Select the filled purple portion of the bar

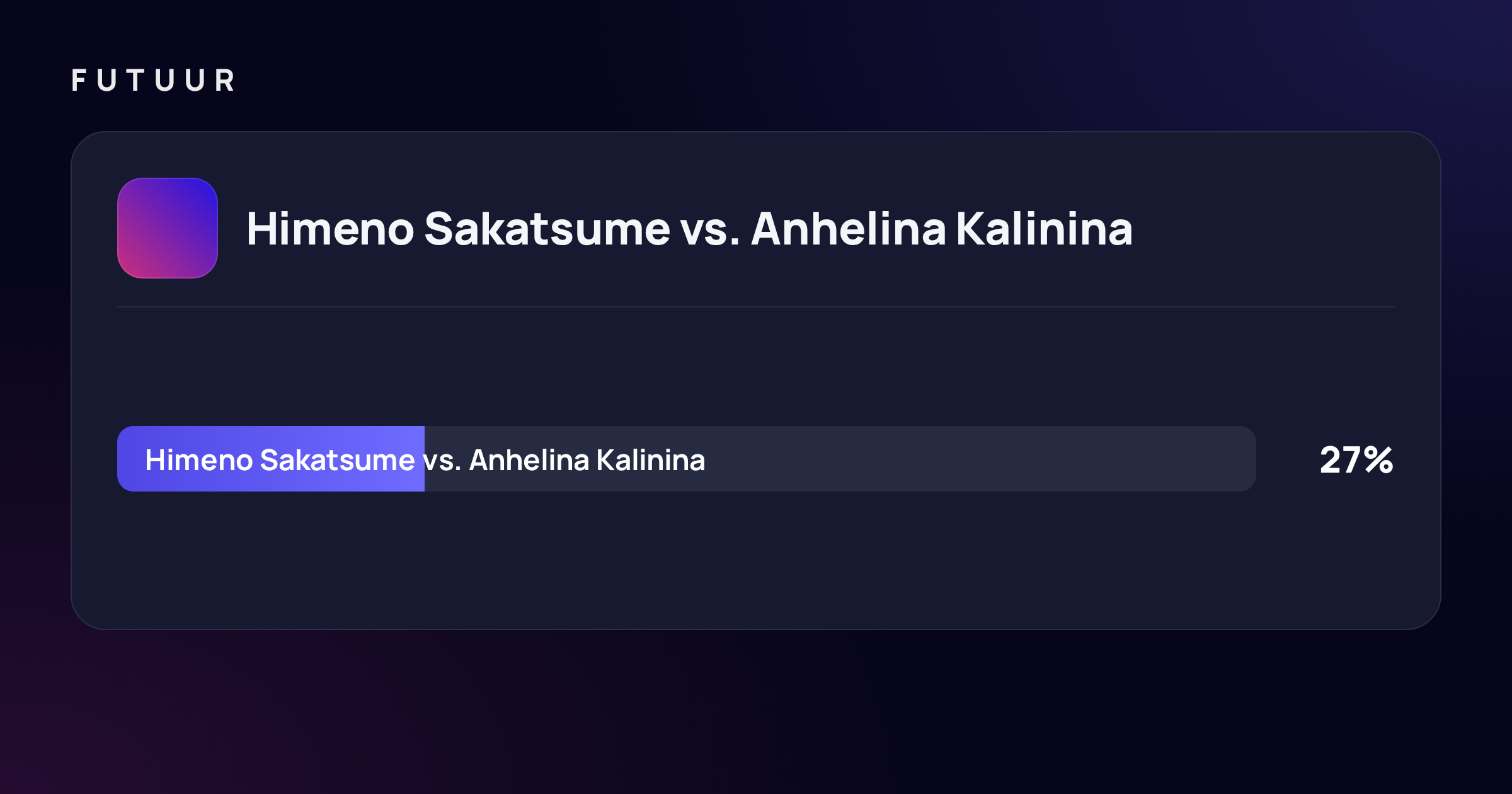(271, 459)
